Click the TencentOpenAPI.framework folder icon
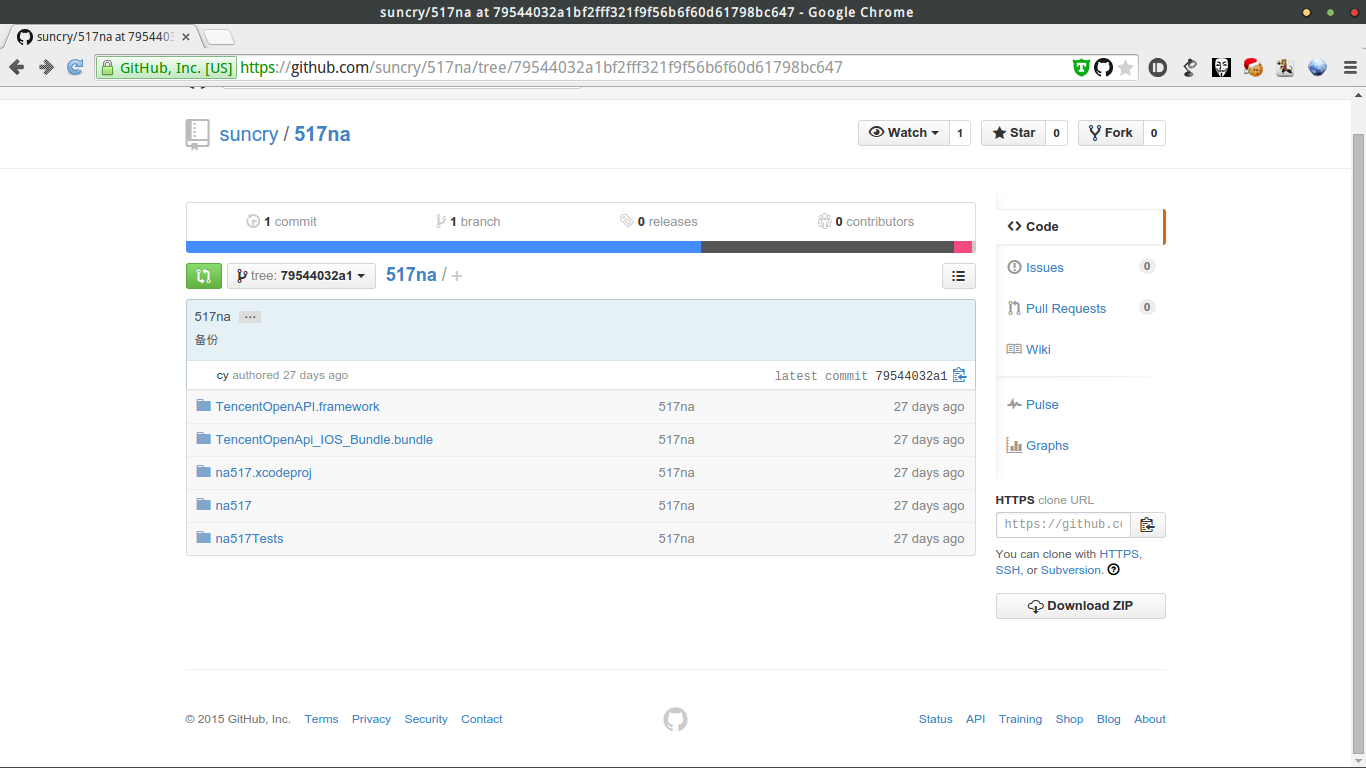Image resolution: width=1366 pixels, height=768 pixels. (204, 406)
